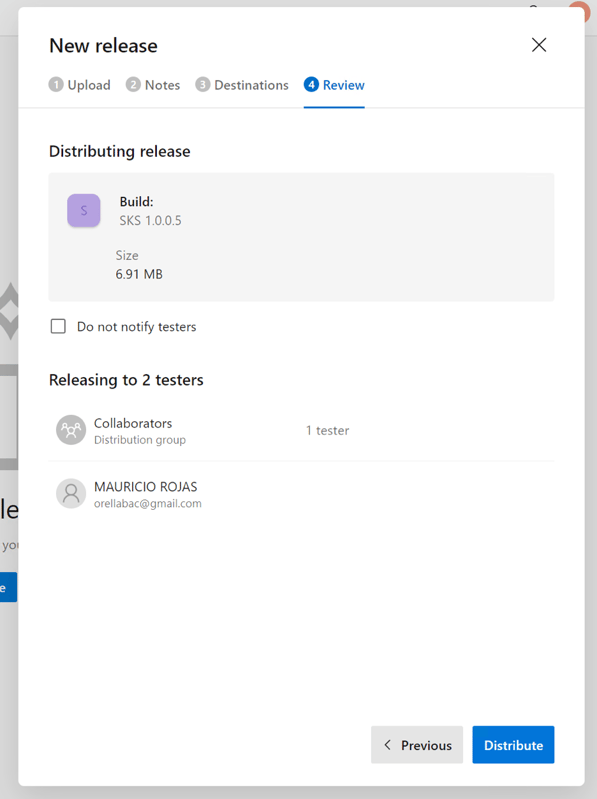Enable the Do not notify testers checkbox
Viewport: 597px width, 799px height.
pyautogui.click(x=58, y=326)
